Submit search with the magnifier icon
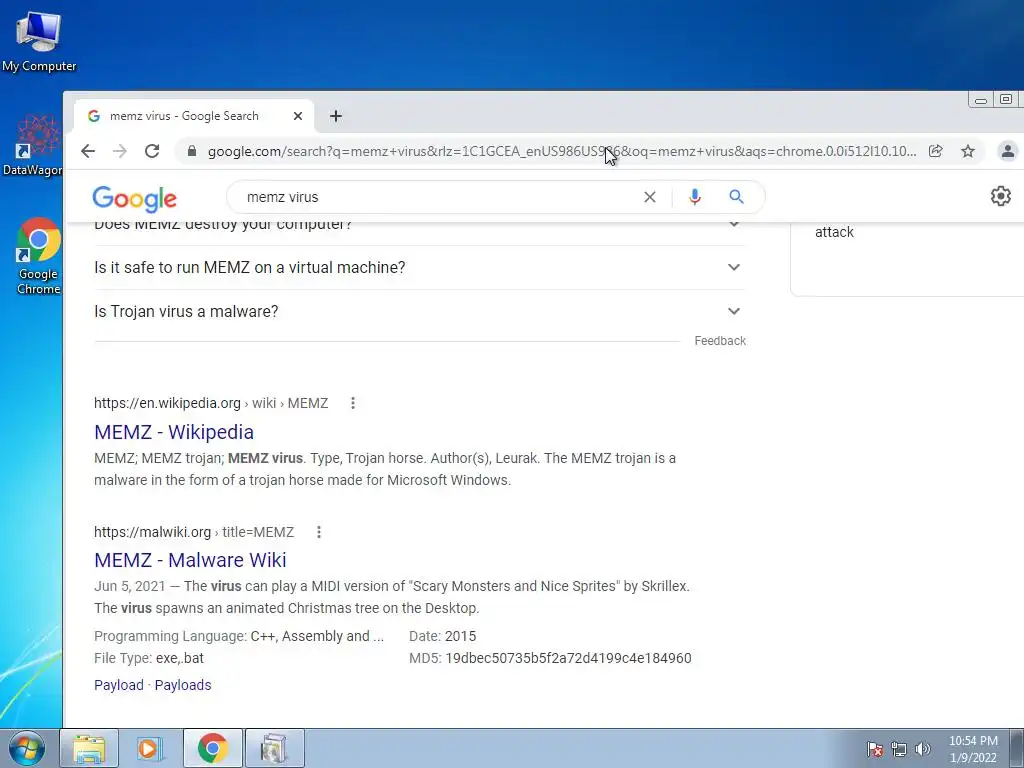The image size is (1024, 768). click(737, 197)
